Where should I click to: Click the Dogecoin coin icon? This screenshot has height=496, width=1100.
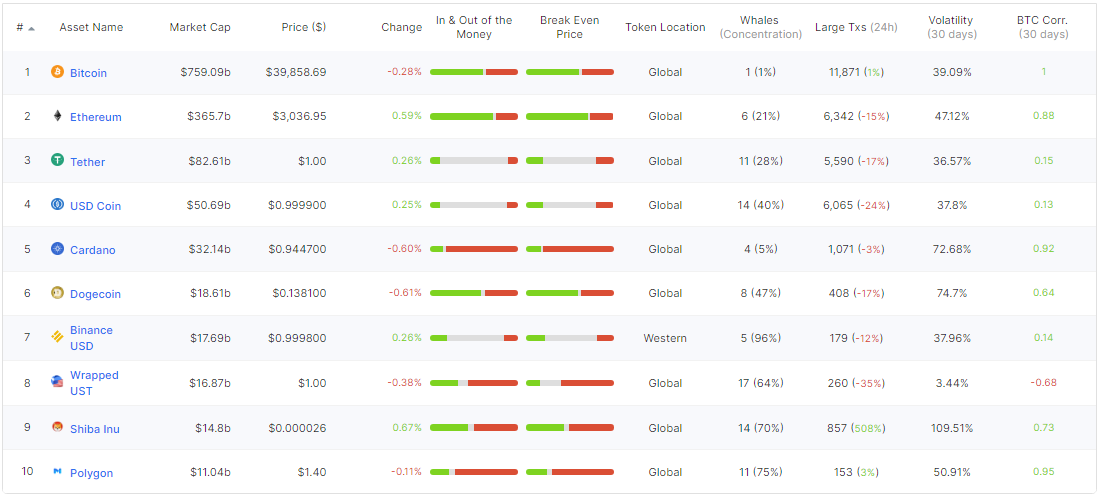coord(58,293)
